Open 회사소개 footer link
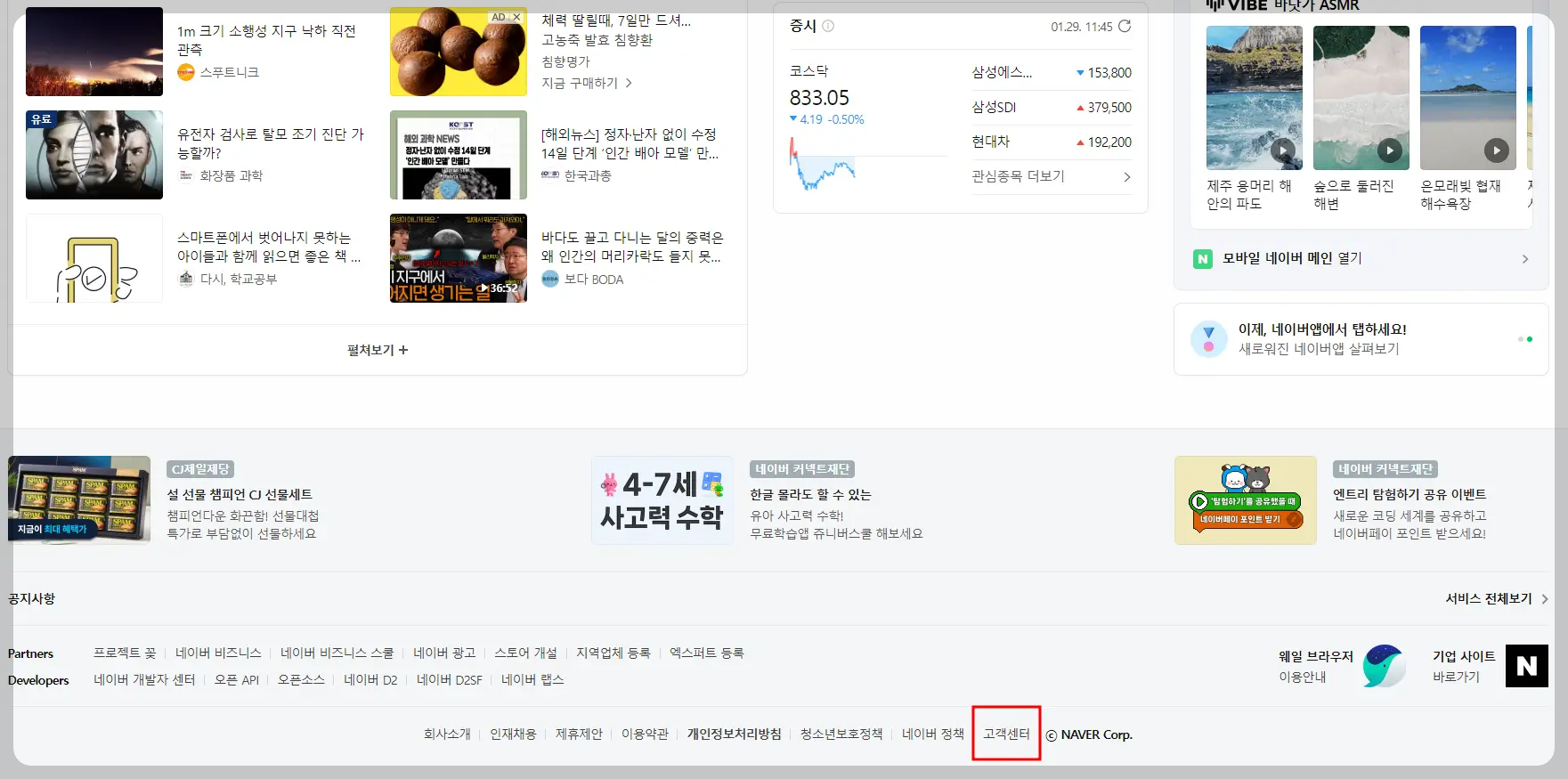 [x=447, y=734]
